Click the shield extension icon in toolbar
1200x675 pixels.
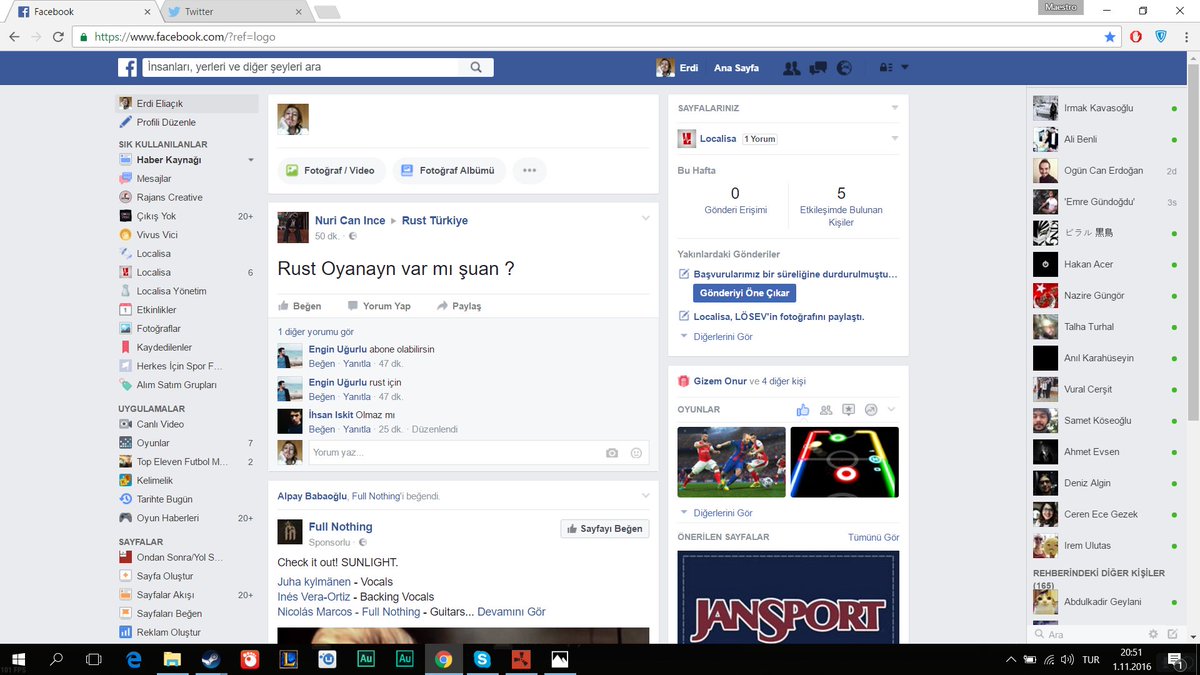click(1161, 36)
